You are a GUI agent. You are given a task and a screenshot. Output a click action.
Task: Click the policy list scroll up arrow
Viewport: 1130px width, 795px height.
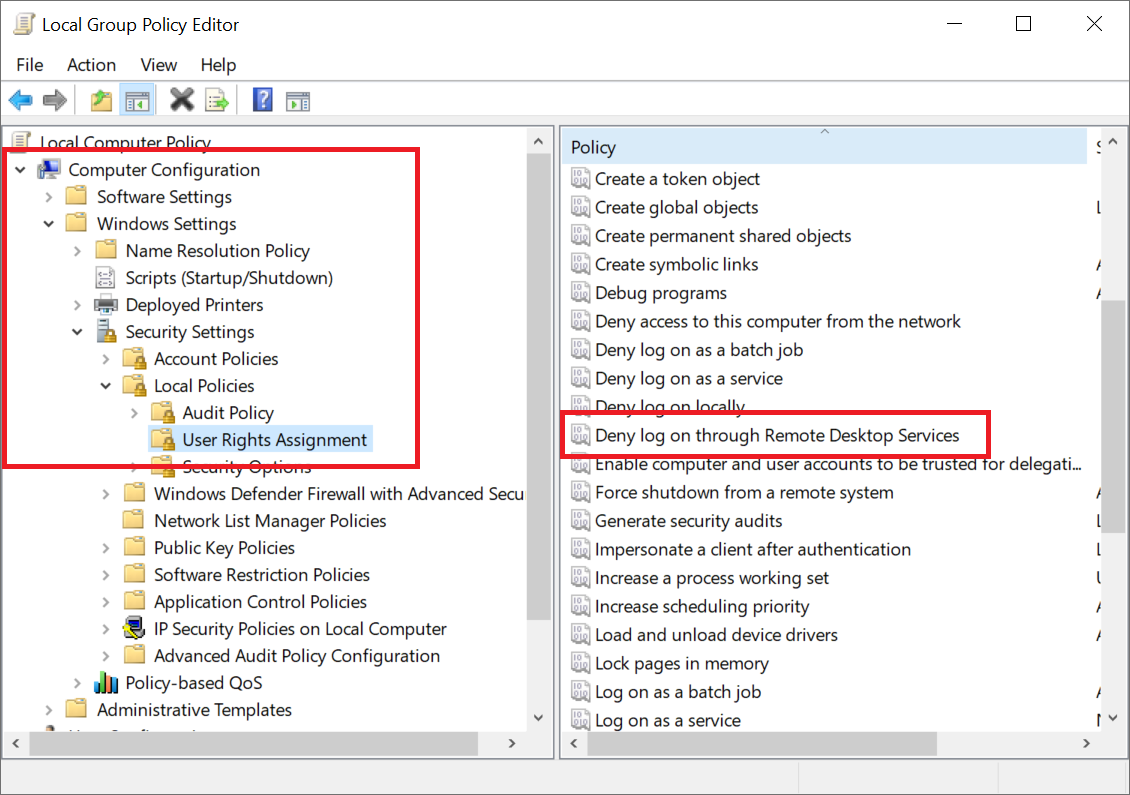[1113, 142]
